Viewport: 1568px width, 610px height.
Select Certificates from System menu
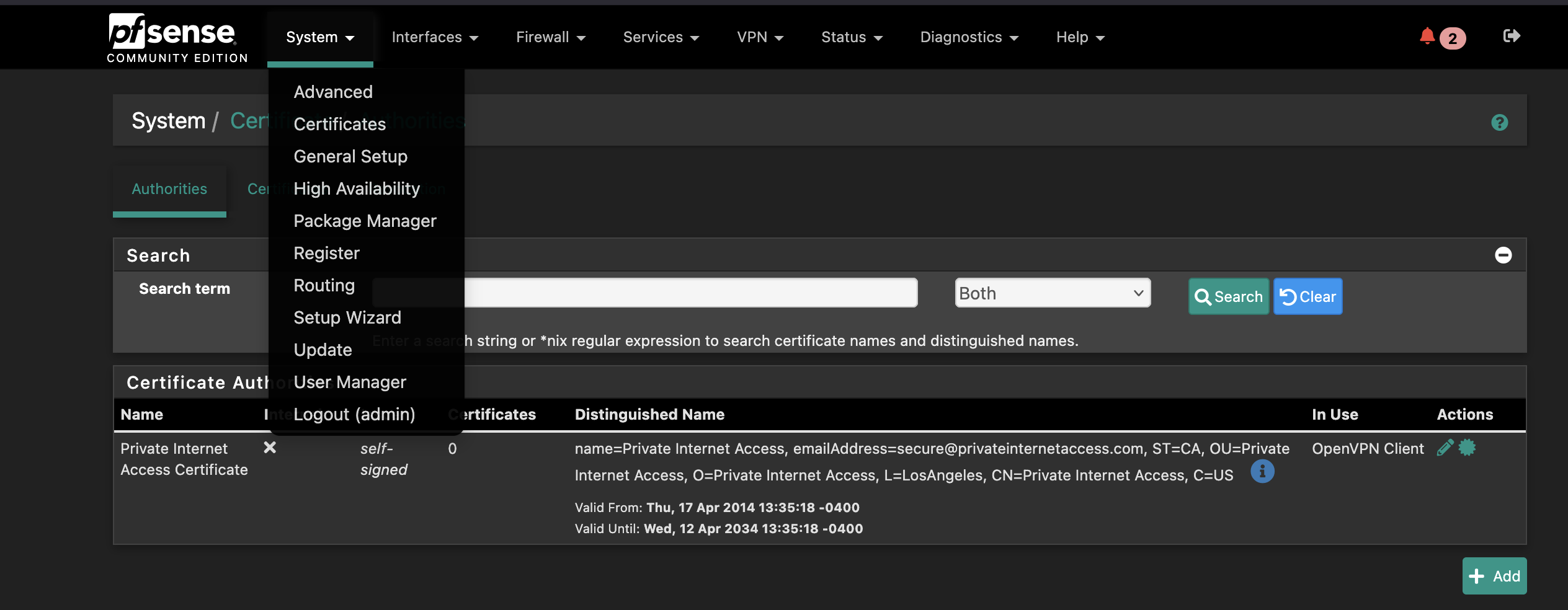point(340,124)
